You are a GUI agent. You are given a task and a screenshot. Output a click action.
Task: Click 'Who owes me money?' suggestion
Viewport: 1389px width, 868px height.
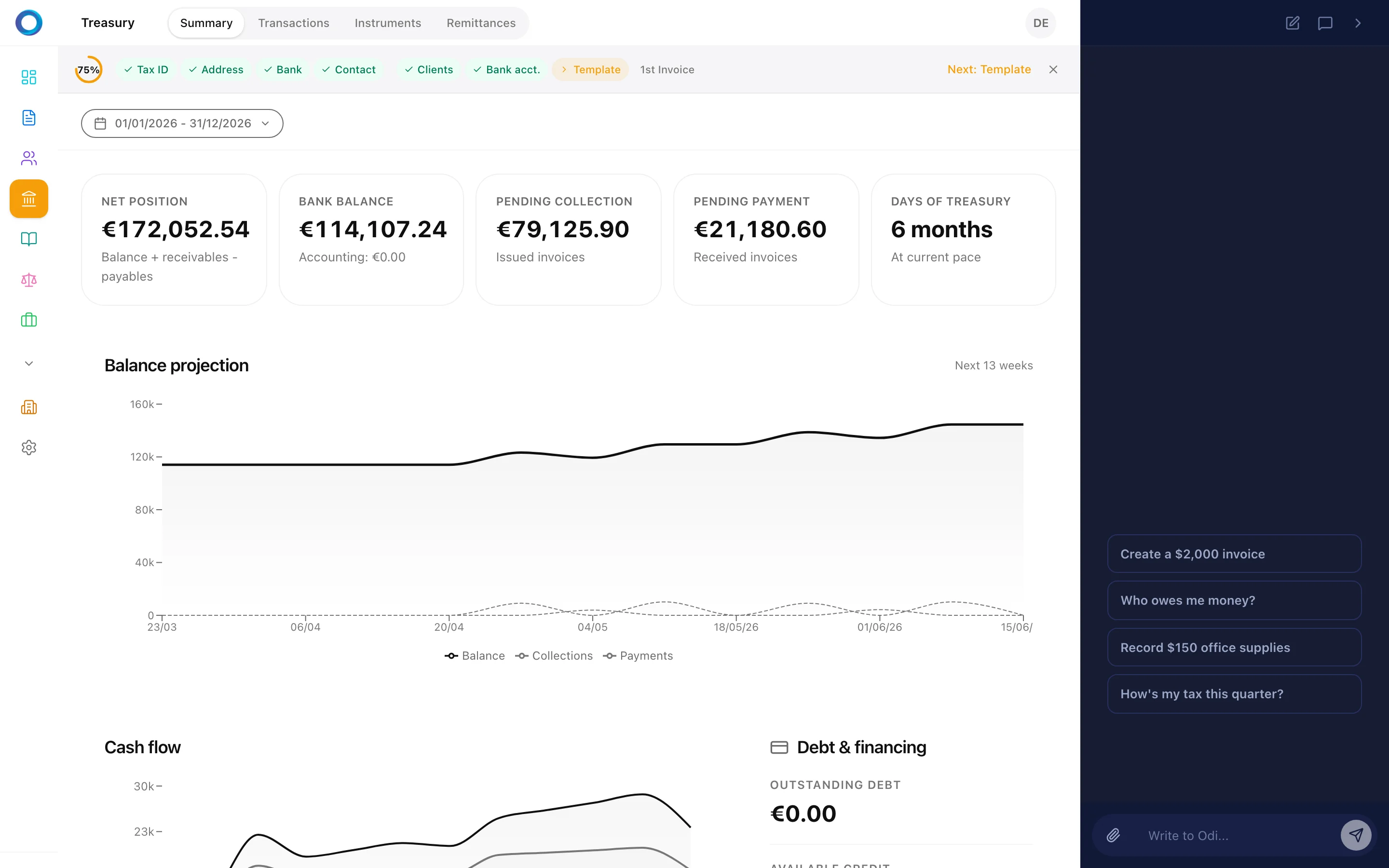click(1234, 600)
